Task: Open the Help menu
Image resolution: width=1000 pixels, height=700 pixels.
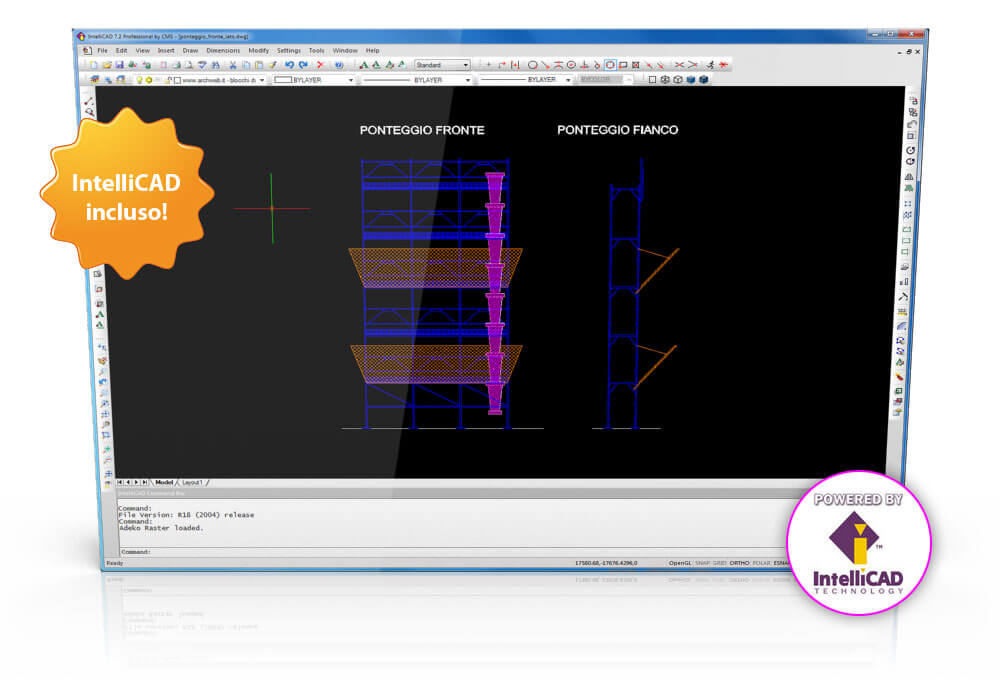Action: (372, 50)
